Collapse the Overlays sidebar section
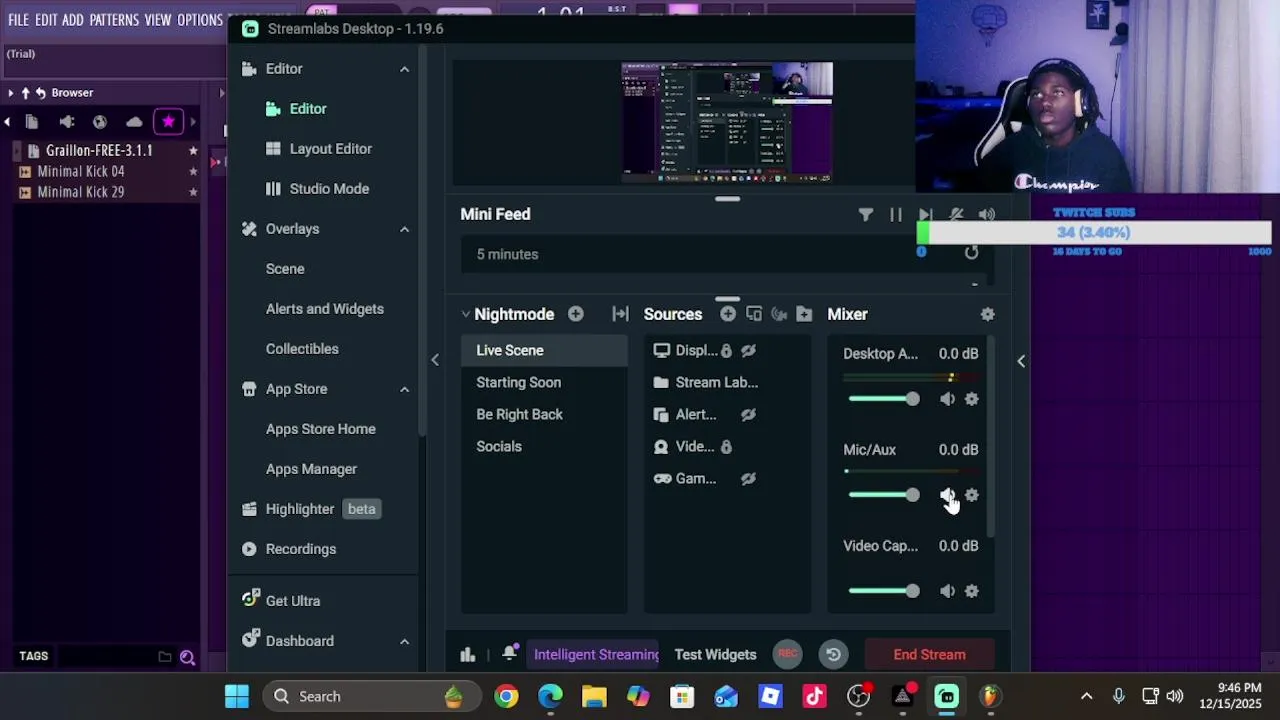Screen dimensions: 1280x720 point(404,229)
